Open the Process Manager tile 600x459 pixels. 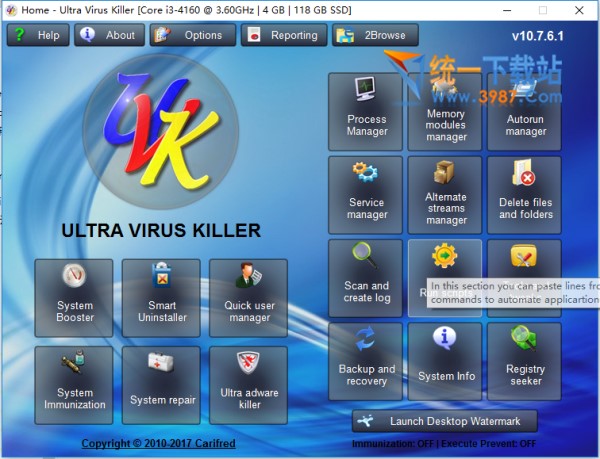tap(365, 112)
